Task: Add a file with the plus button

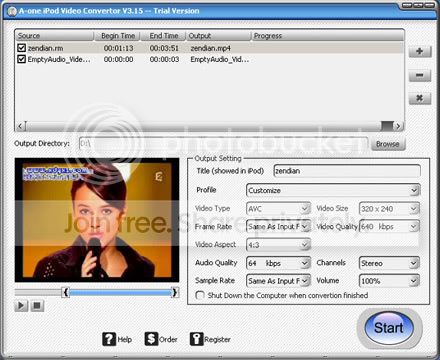Action: (420, 51)
